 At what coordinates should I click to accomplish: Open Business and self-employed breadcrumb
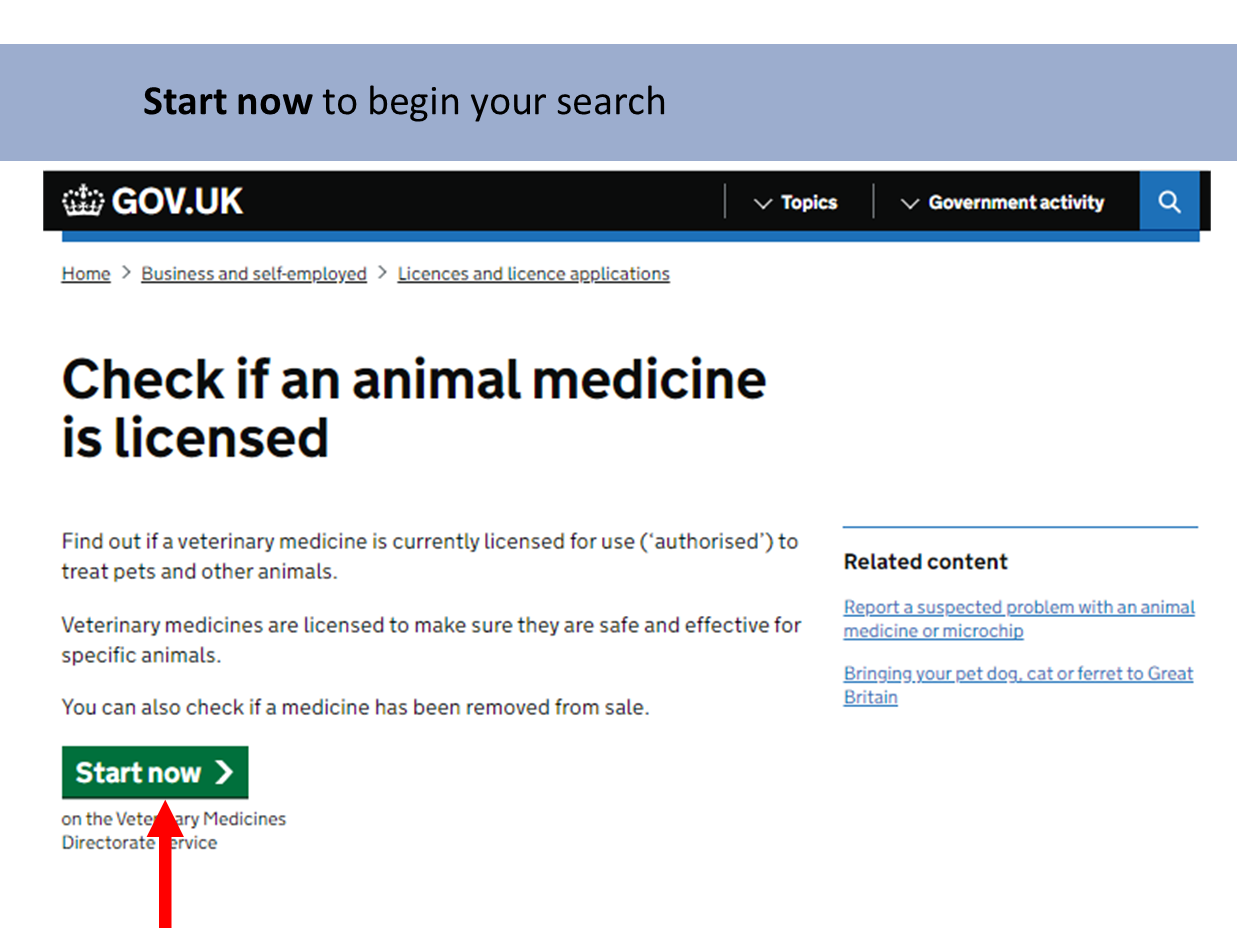point(254,274)
